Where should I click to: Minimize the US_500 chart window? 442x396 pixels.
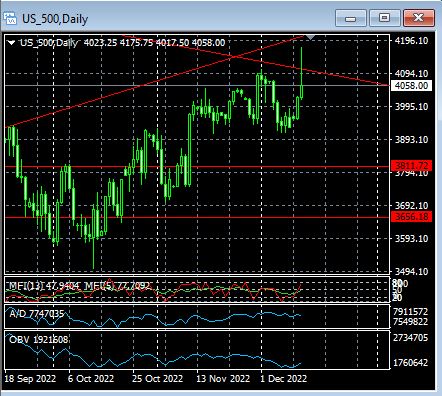point(350,18)
